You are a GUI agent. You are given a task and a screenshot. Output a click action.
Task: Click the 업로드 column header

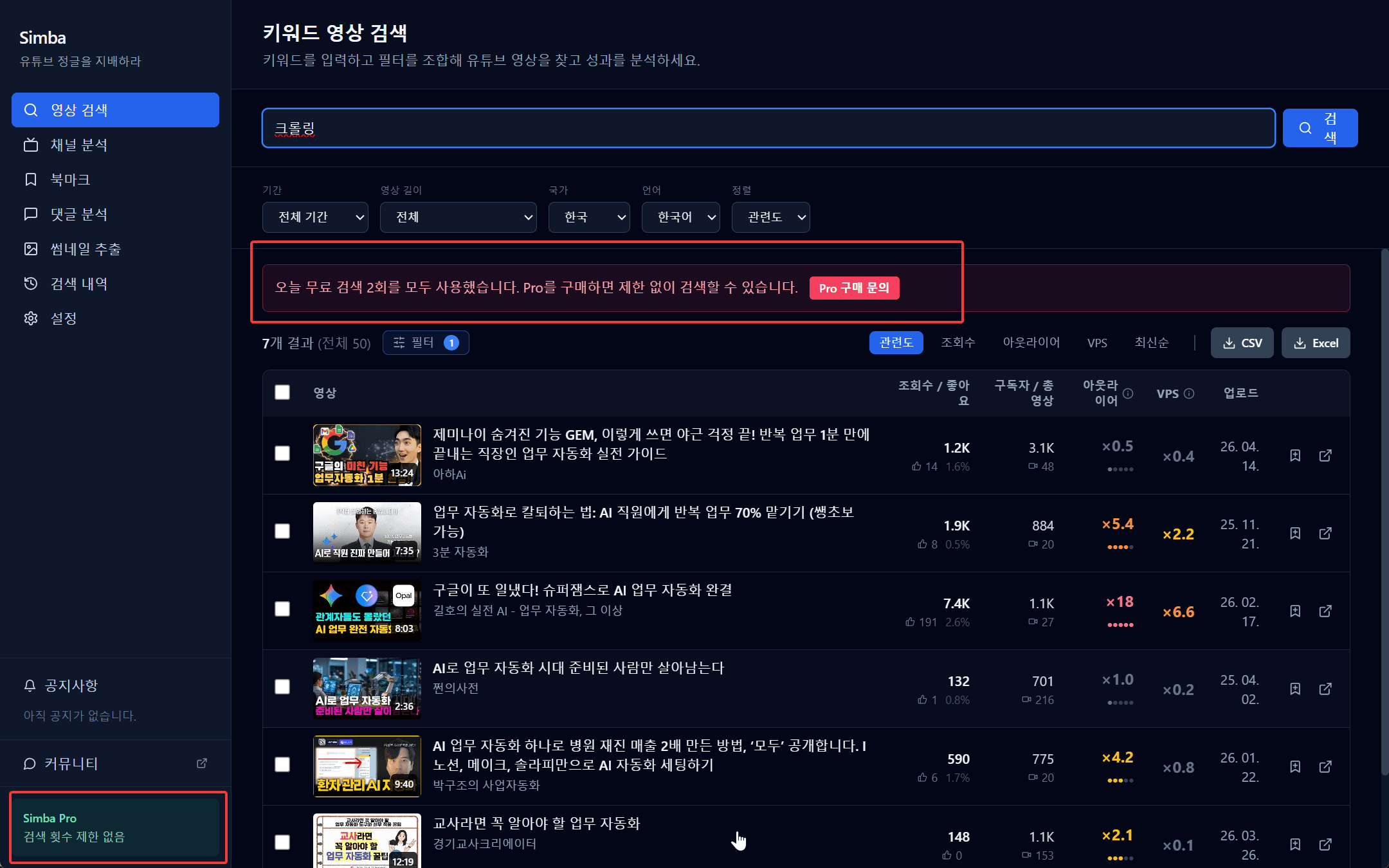click(1240, 393)
